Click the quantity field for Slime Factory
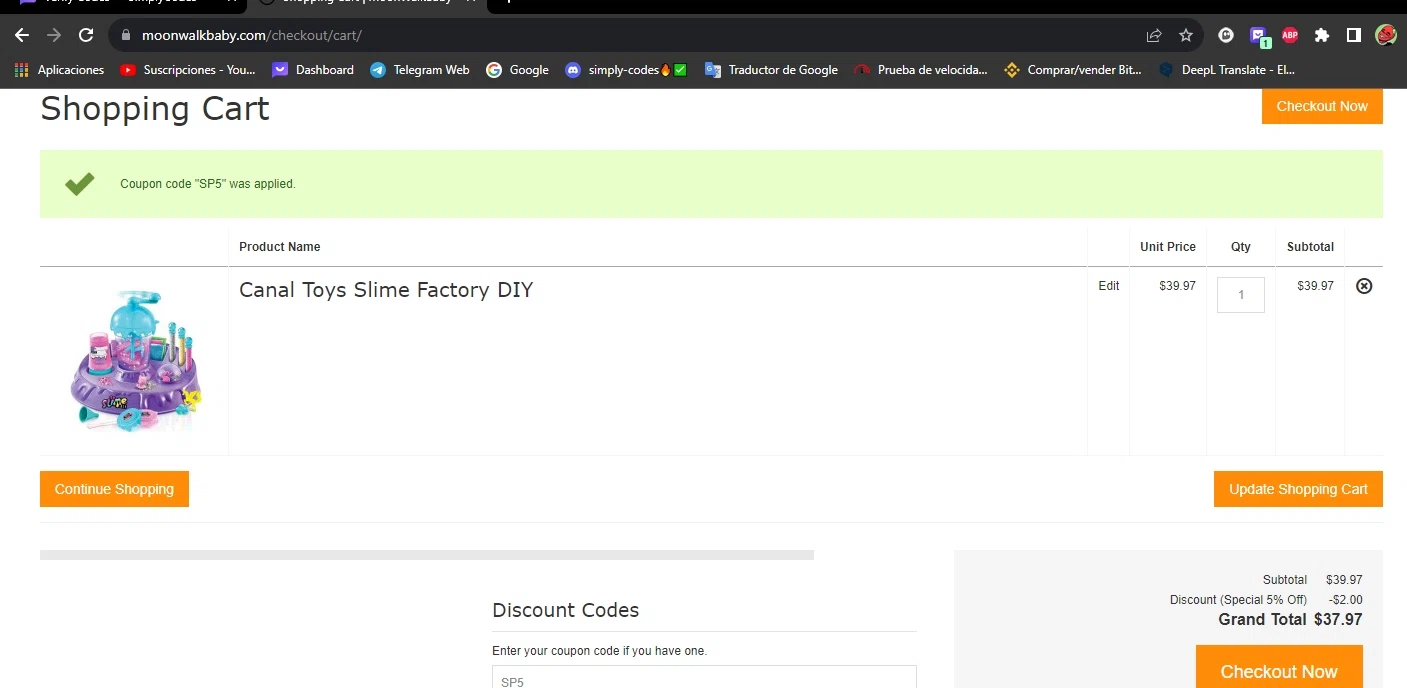 pyautogui.click(x=1241, y=295)
